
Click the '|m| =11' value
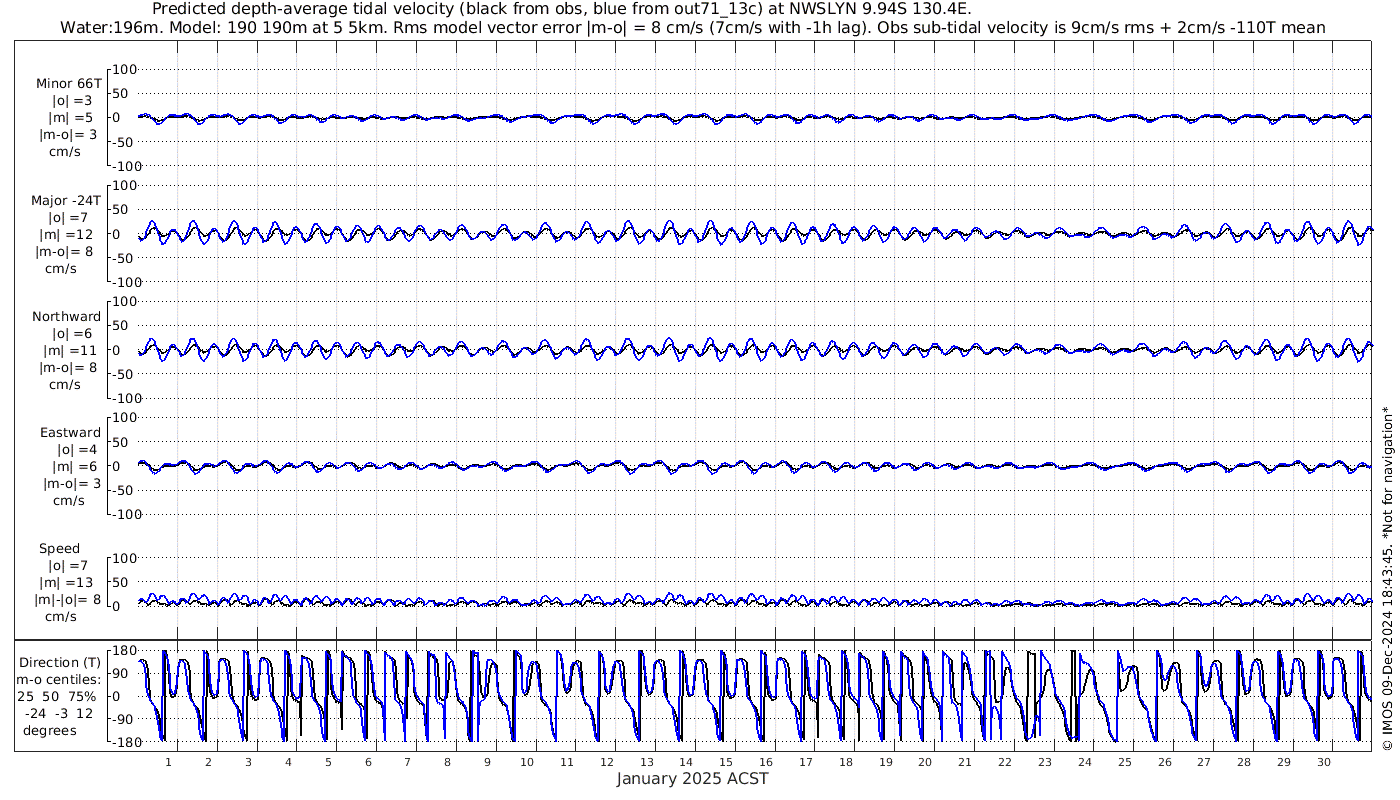pyautogui.click(x=70, y=350)
